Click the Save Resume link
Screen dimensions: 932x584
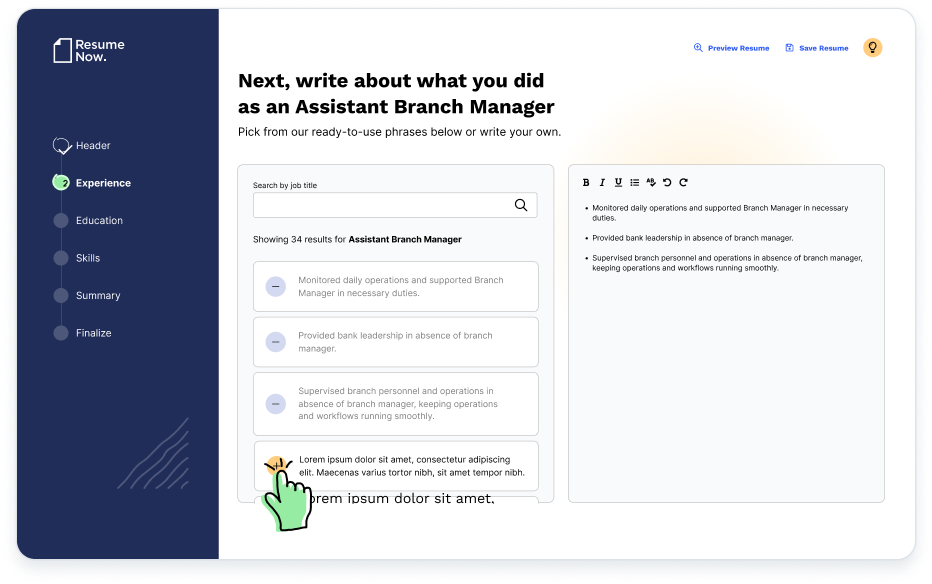(x=817, y=48)
